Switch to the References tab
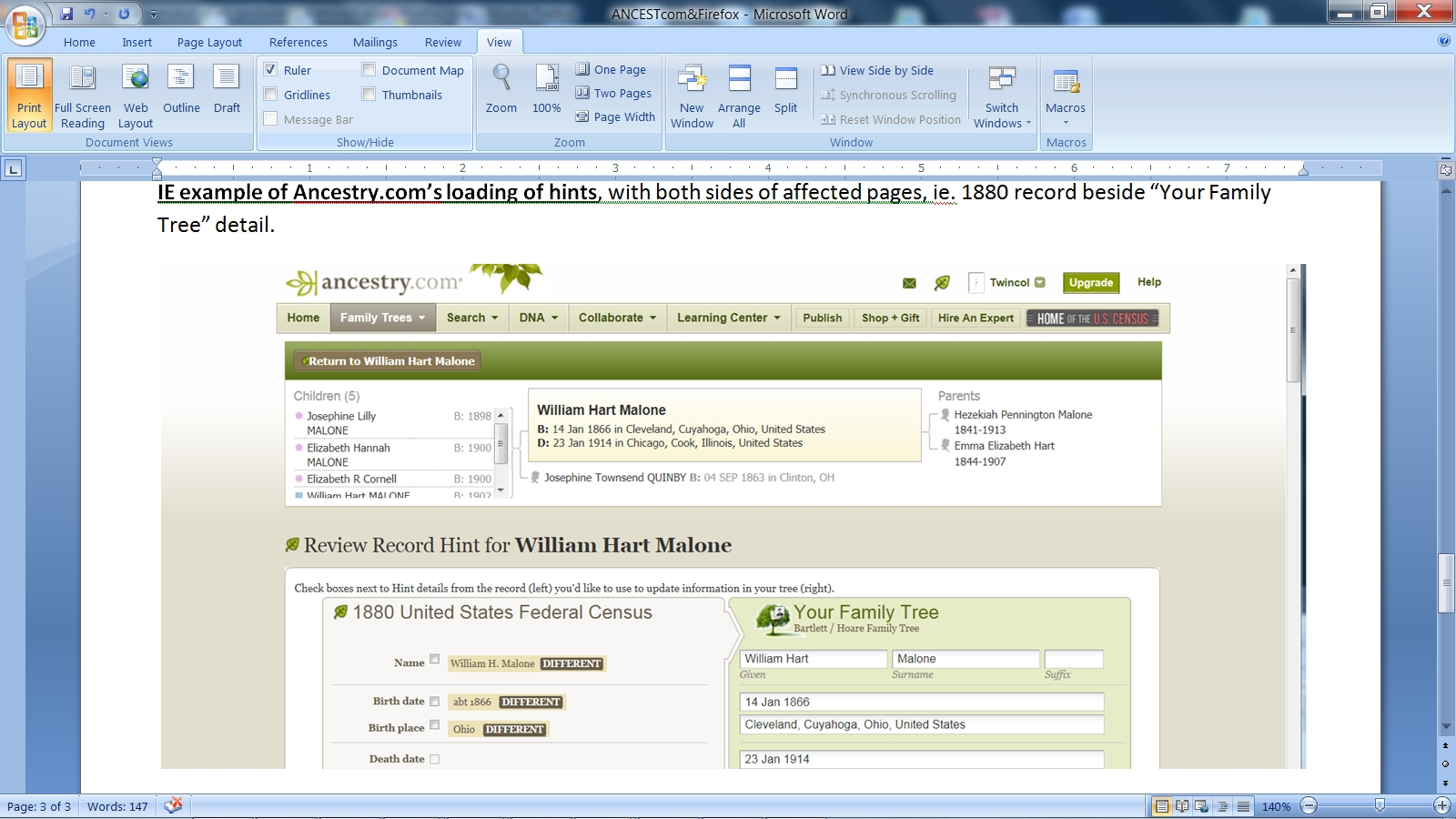 coord(298,42)
